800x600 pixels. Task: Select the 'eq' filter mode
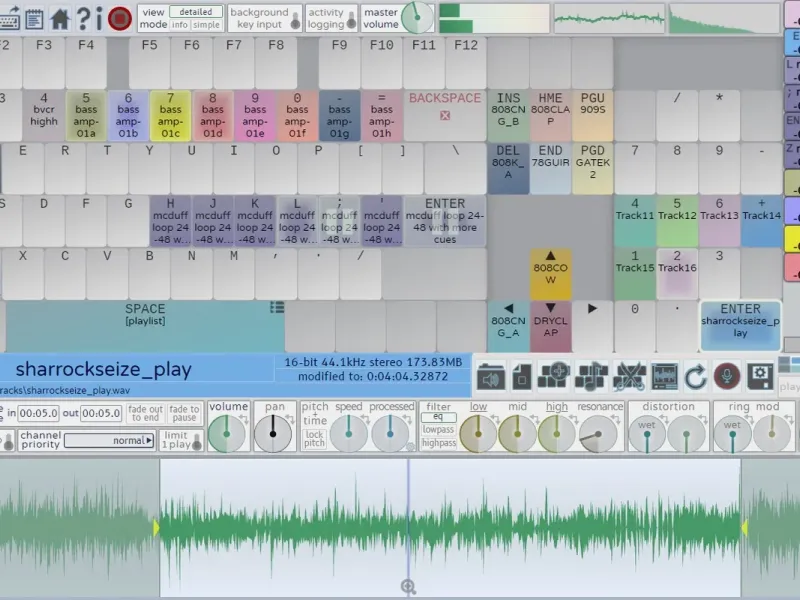[x=438, y=417]
